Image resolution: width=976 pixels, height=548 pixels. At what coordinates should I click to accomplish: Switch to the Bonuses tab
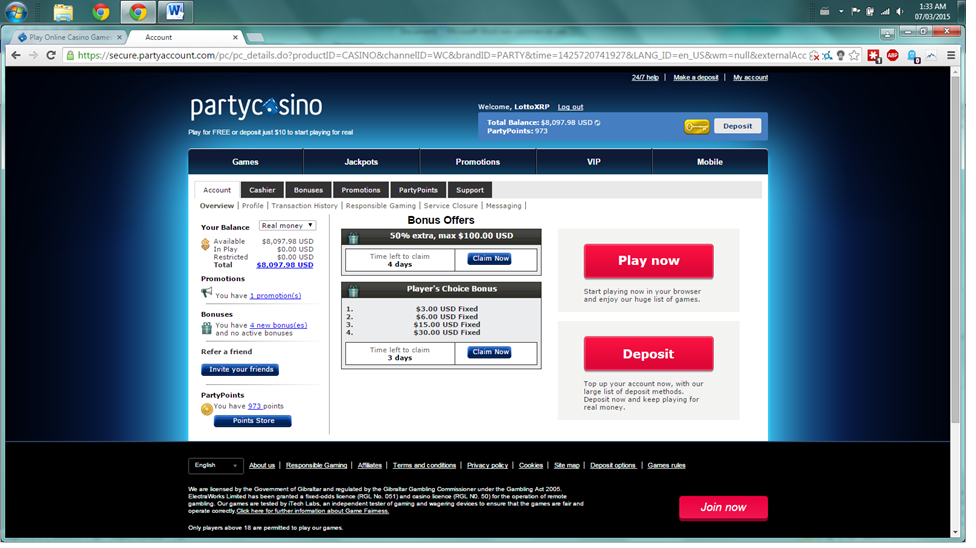pyautogui.click(x=308, y=191)
